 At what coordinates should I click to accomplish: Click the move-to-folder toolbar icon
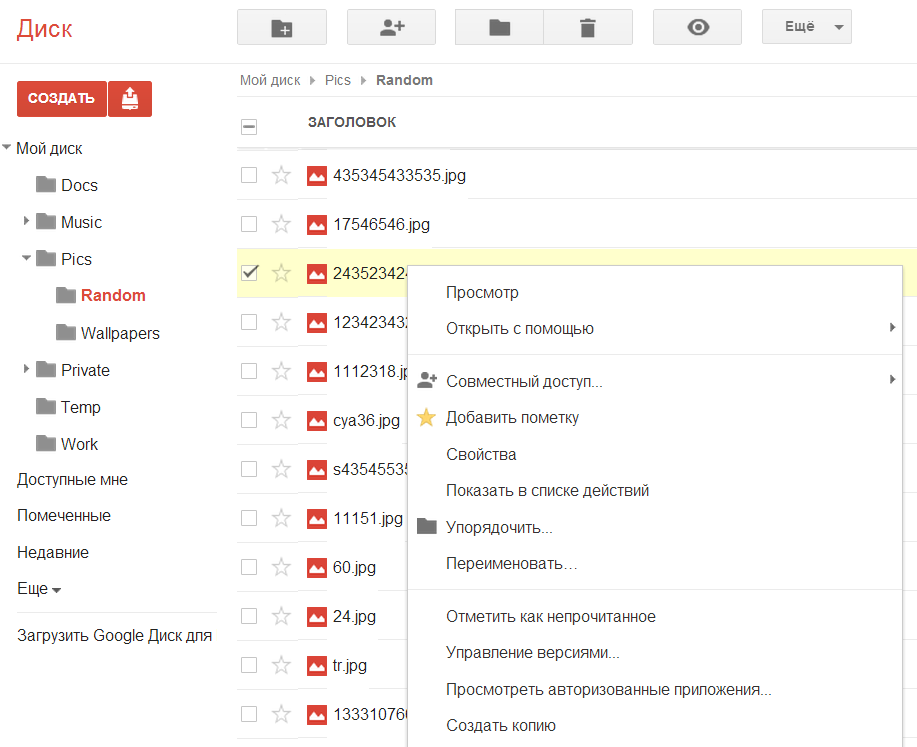(x=499, y=28)
